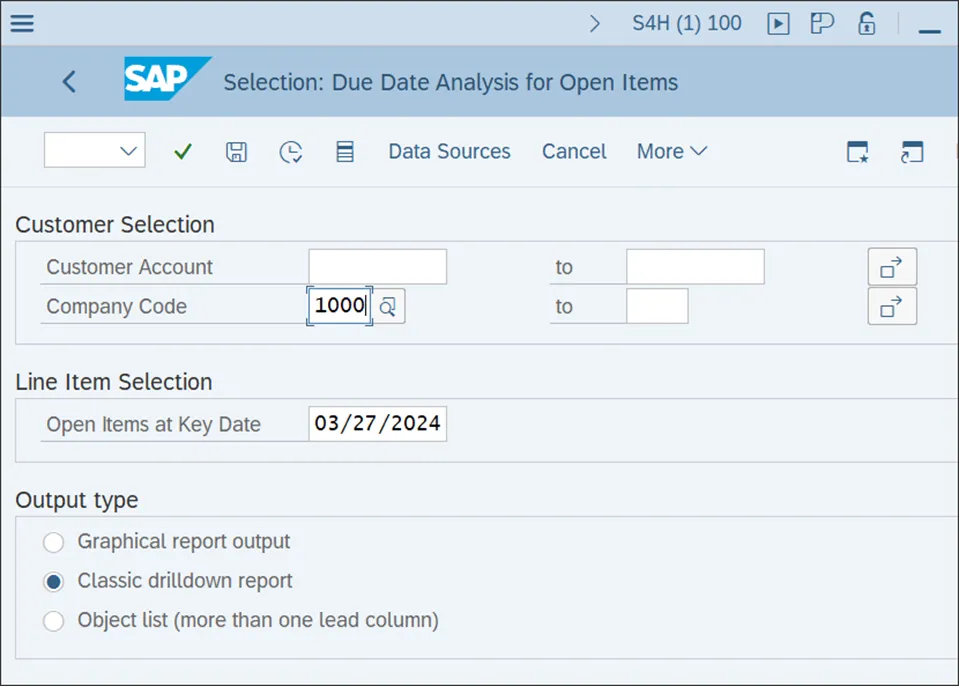The width and height of the screenshot is (959, 686).
Task: Click the get variant list icon
Action: coord(345,152)
